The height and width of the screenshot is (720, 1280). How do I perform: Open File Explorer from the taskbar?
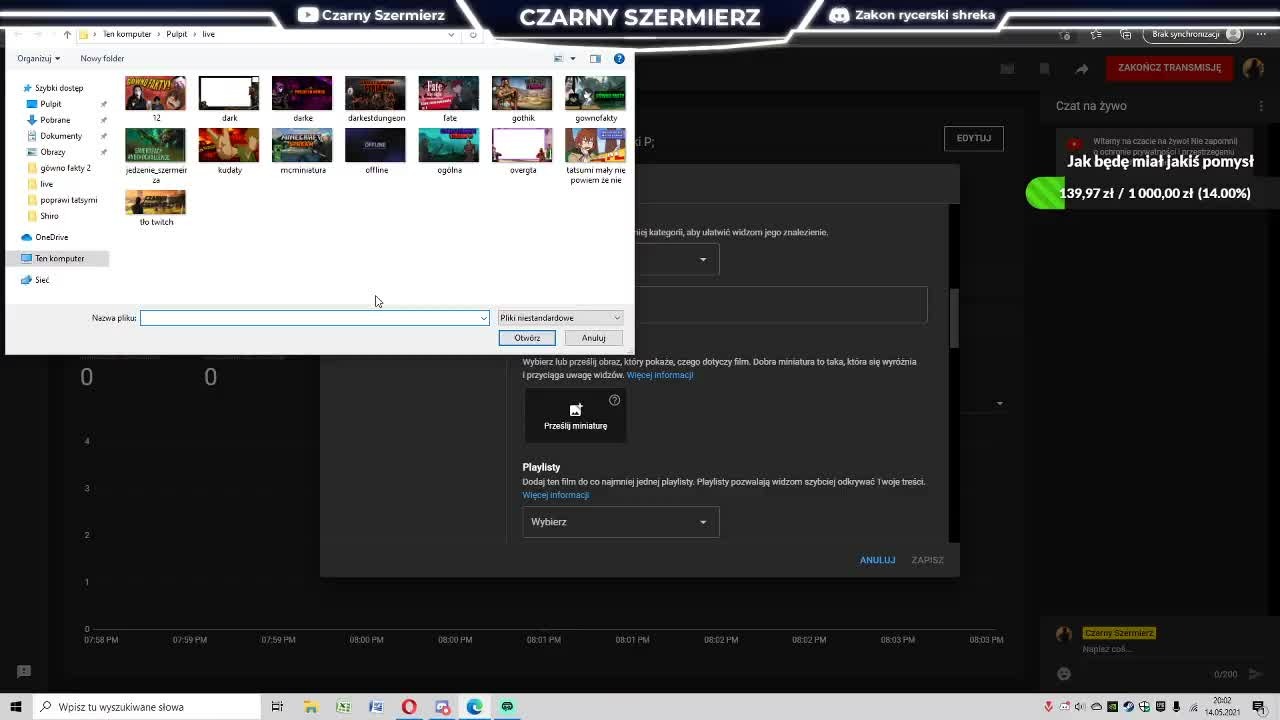pyautogui.click(x=311, y=707)
